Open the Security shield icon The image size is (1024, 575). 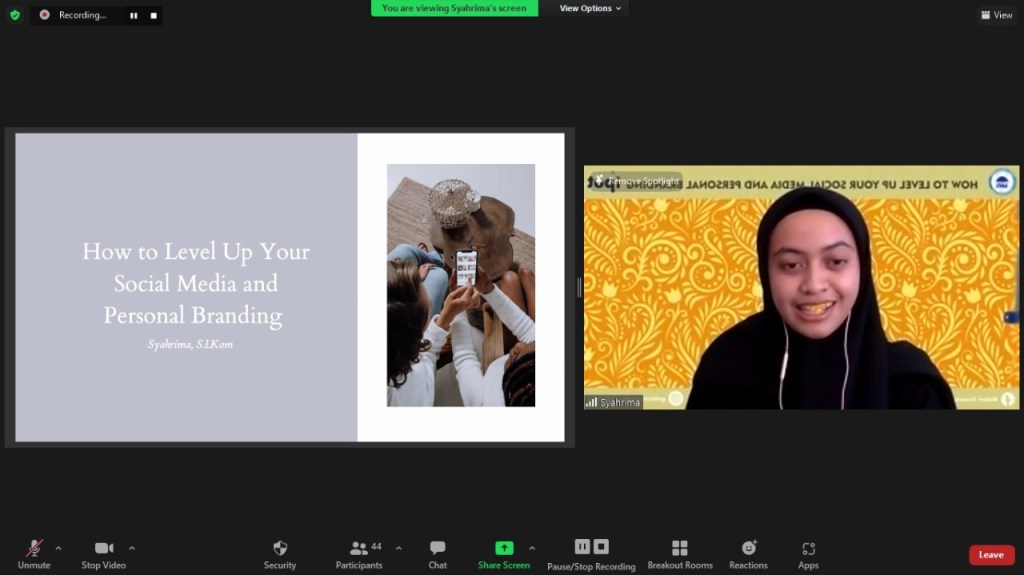280,548
